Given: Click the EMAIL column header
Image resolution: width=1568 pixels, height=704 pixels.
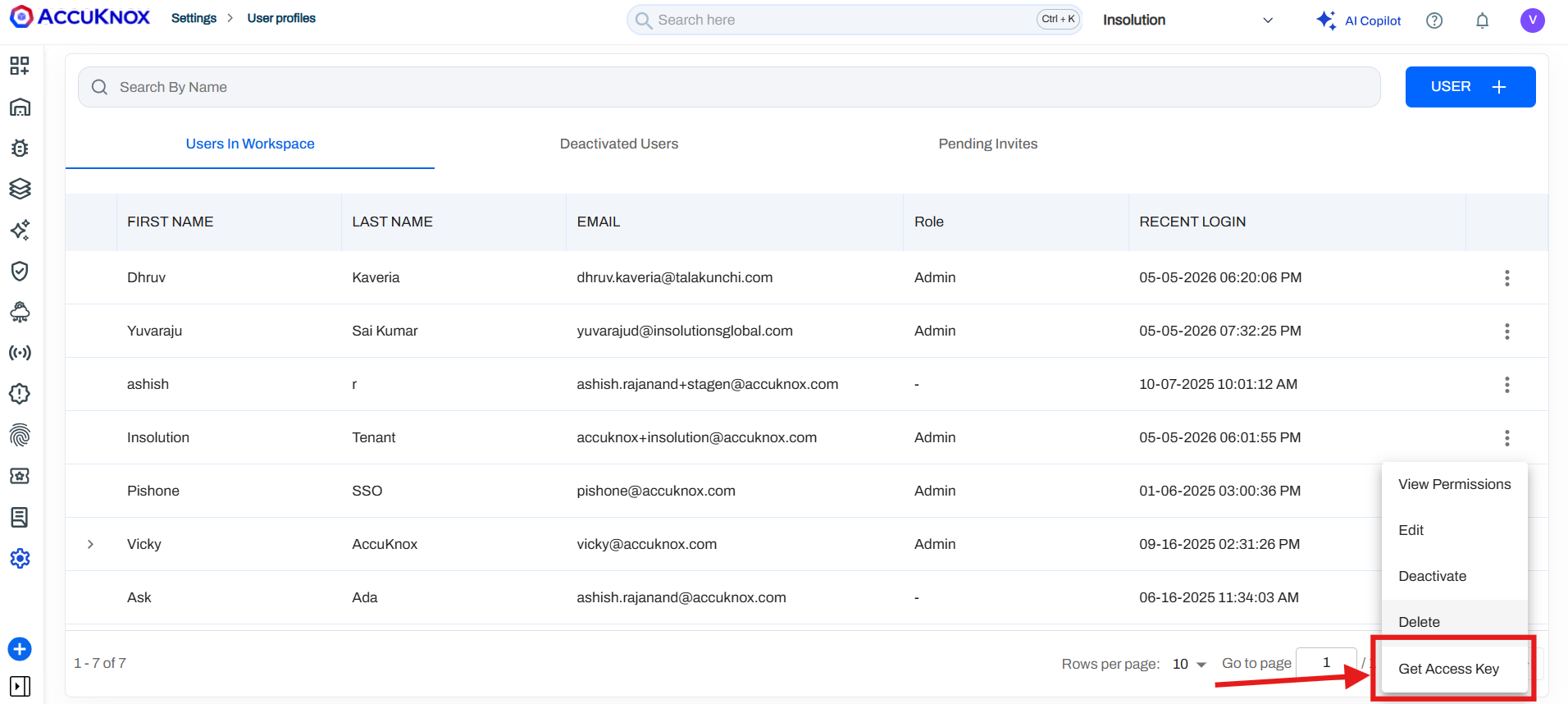Looking at the screenshot, I should click(x=598, y=222).
